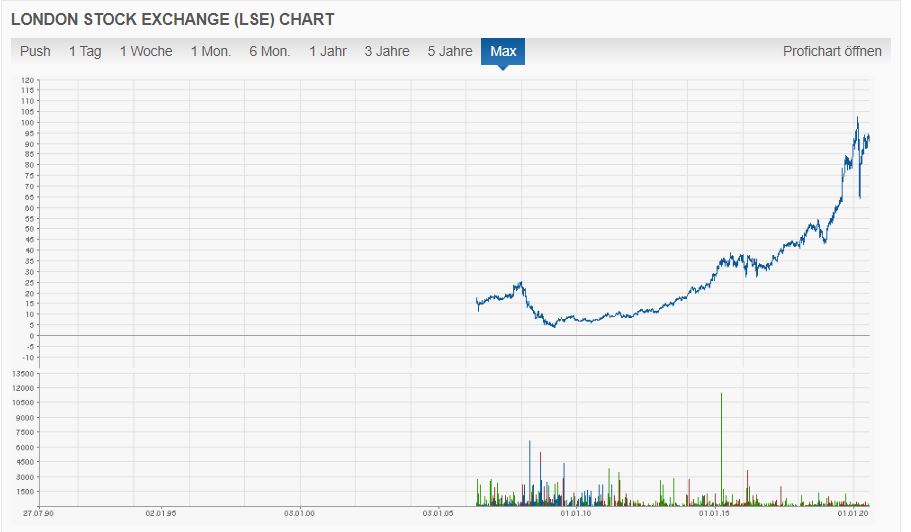The image size is (911, 532).
Task: Click the LONDON STOCK EXCHANGE (LSE) CHART heading
Action: (x=173, y=19)
